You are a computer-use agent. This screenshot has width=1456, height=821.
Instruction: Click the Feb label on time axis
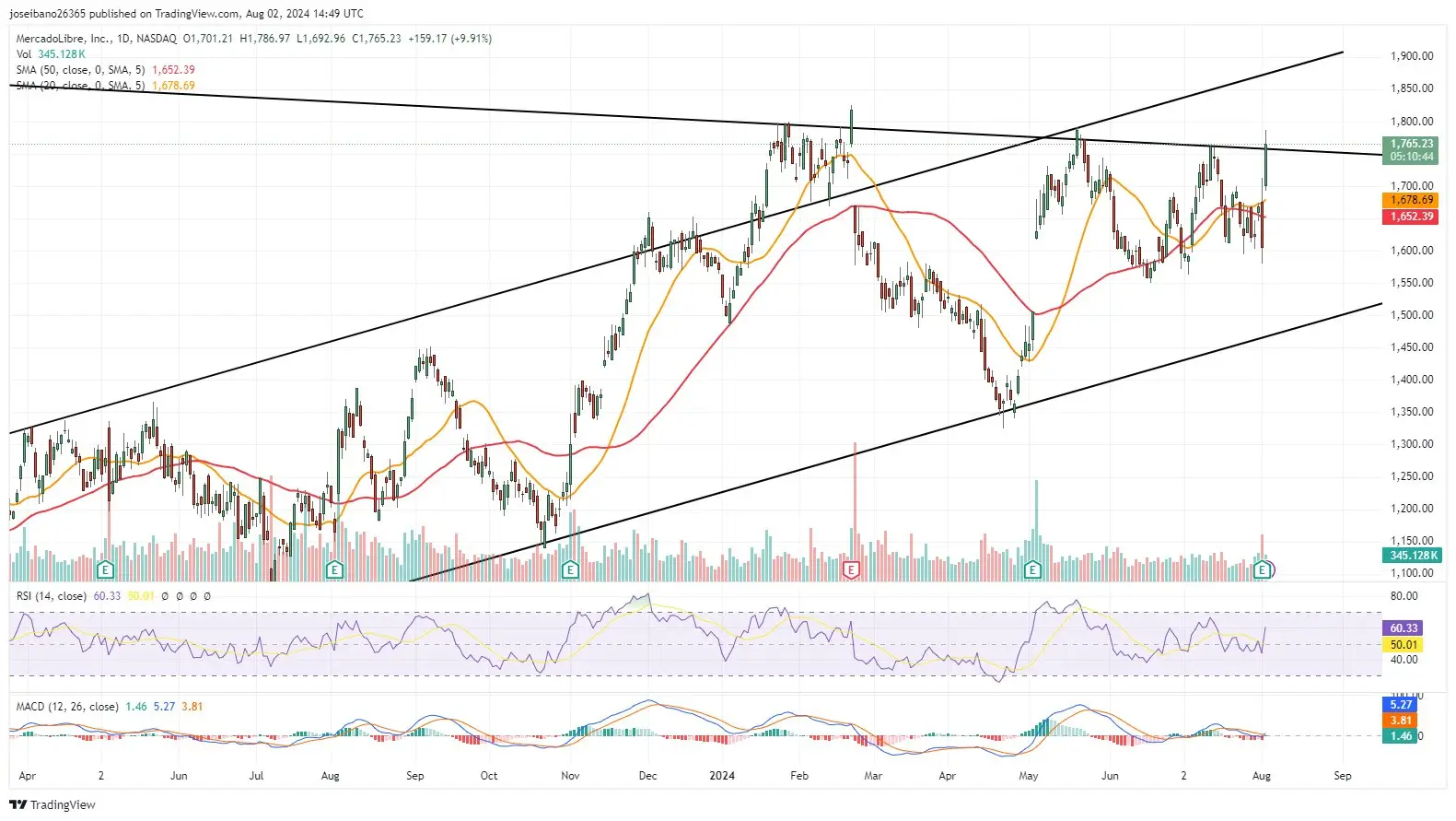coord(799,776)
